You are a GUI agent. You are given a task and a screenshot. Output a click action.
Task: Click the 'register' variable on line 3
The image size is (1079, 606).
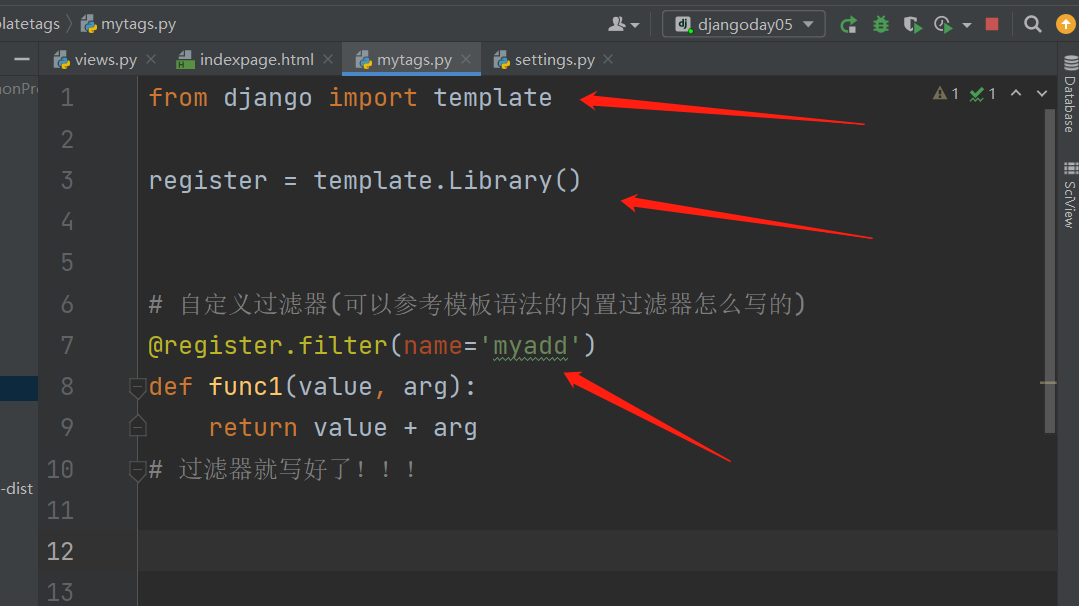[208, 181]
